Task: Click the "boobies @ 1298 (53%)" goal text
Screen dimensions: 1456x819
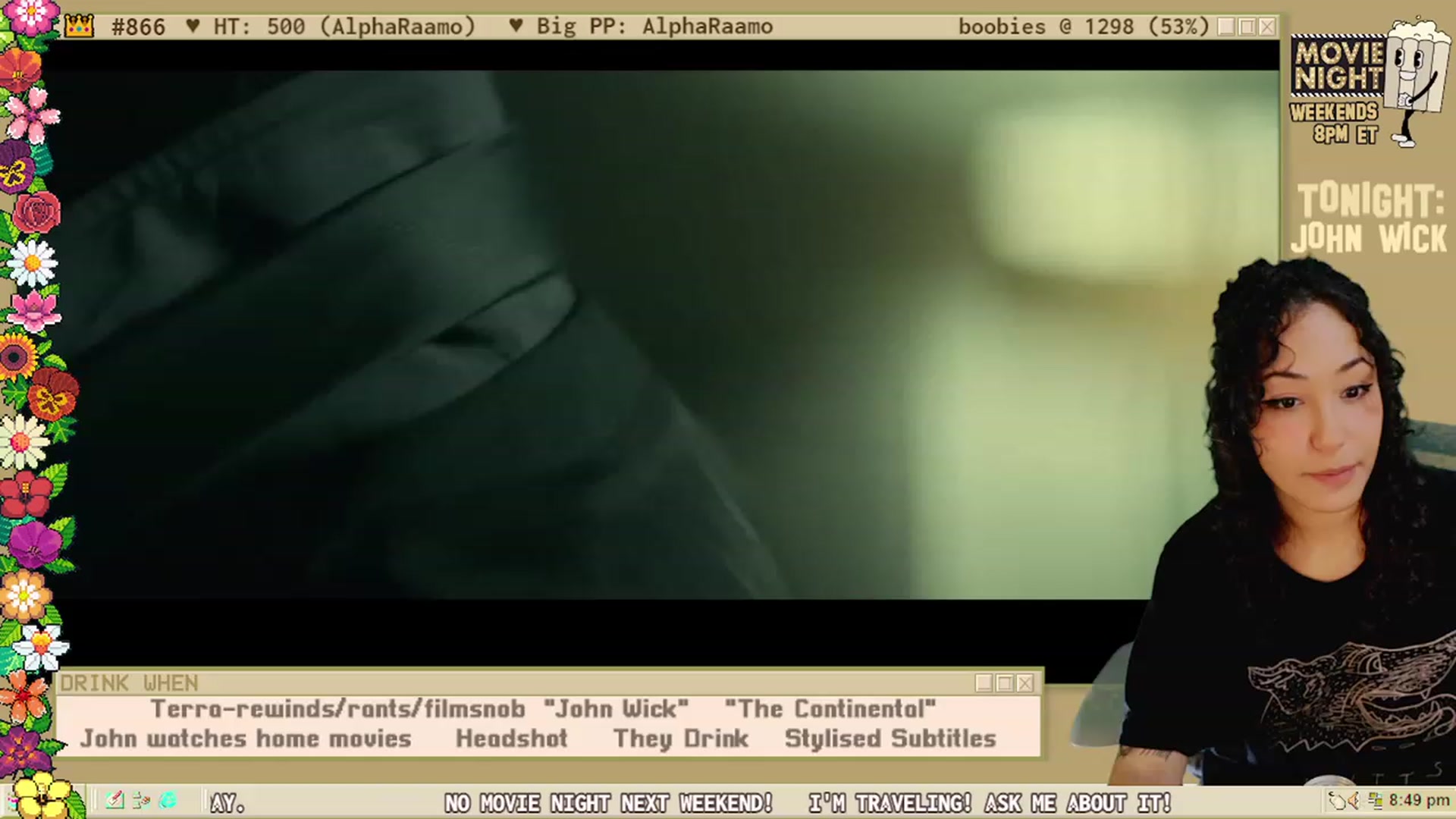Action: pos(1084,27)
